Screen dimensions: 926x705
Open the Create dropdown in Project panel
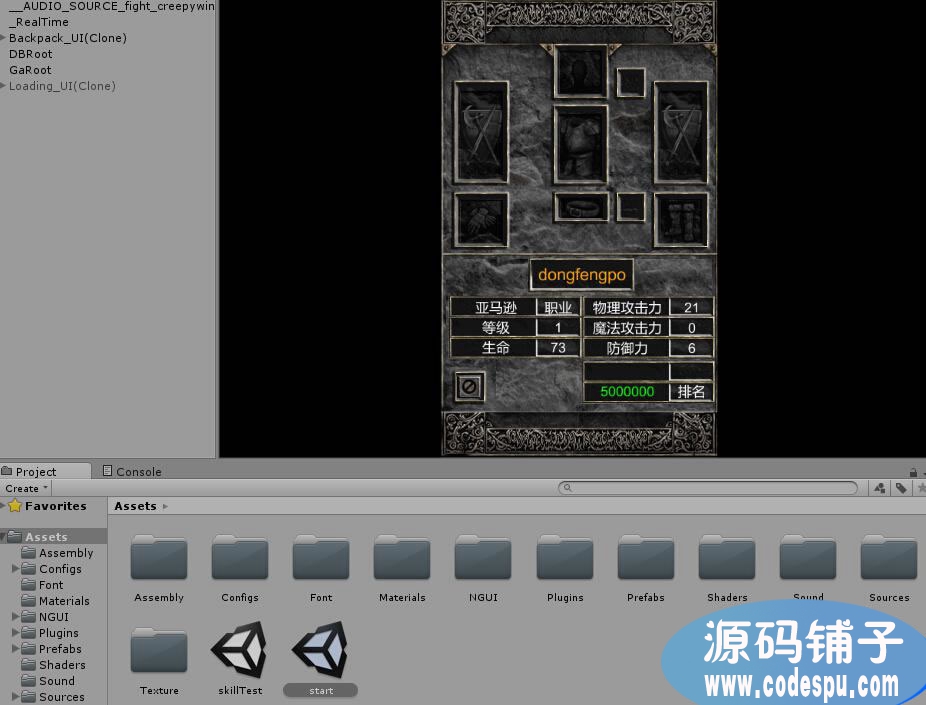click(x=26, y=488)
